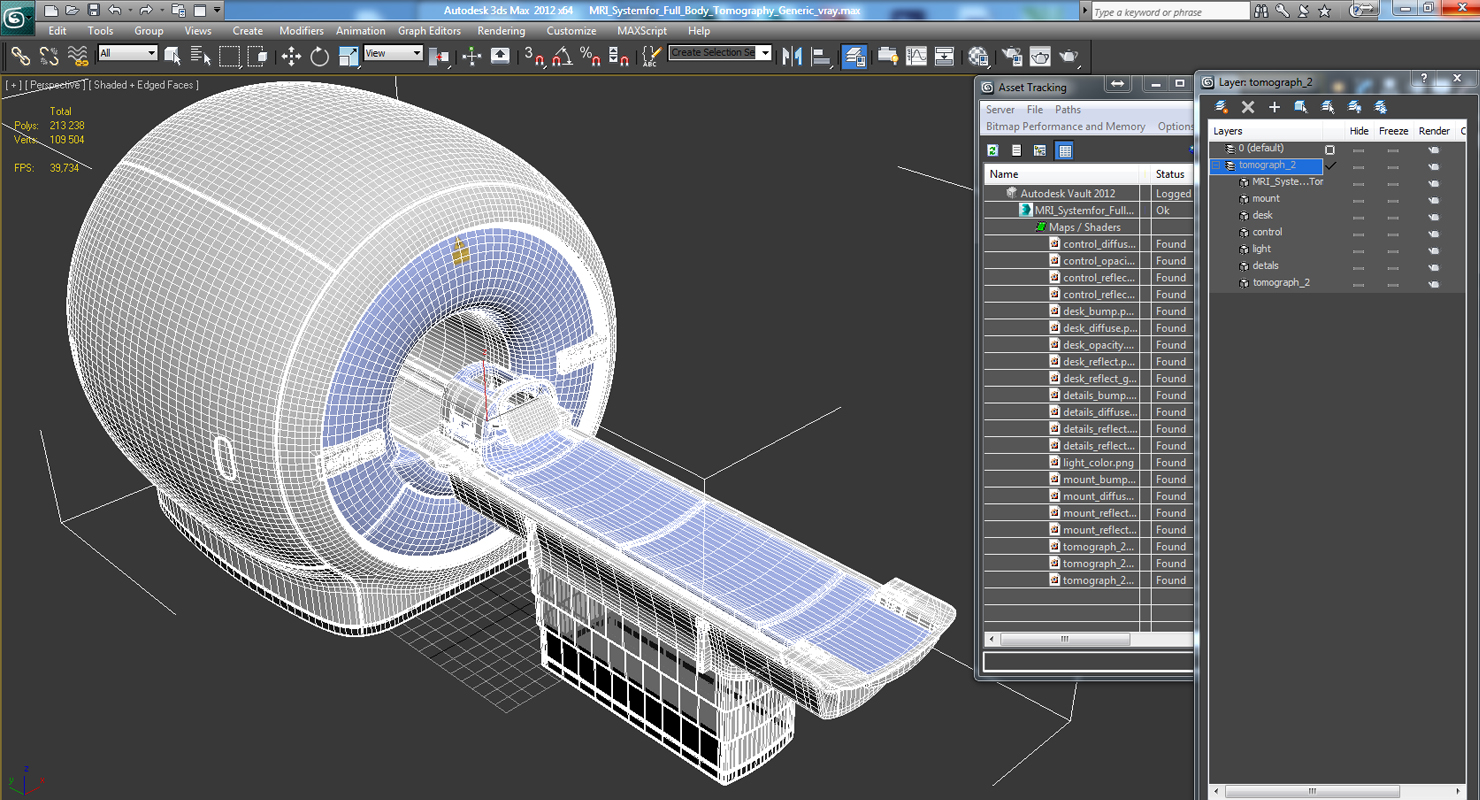This screenshot has height=800, width=1480.
Task: Open Bitmap Performance and Memory menu
Action: click(1065, 127)
